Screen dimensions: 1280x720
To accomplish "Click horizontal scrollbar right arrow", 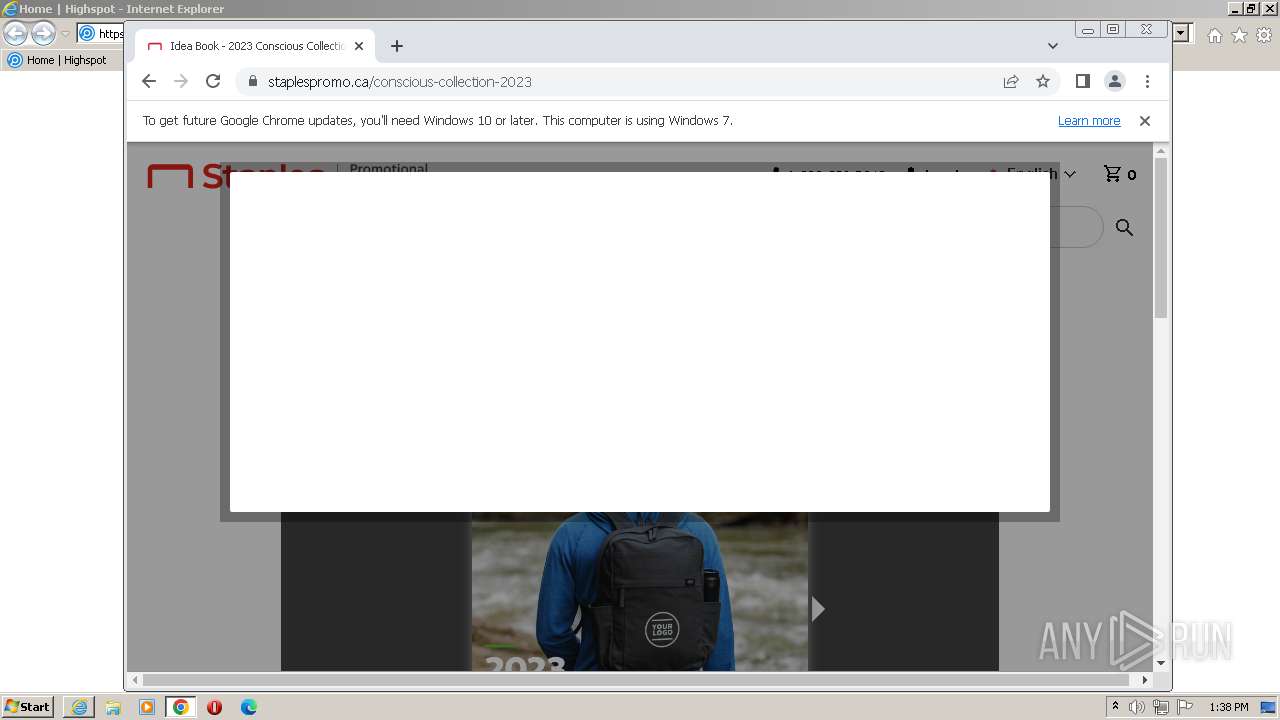I will click(1146, 680).
